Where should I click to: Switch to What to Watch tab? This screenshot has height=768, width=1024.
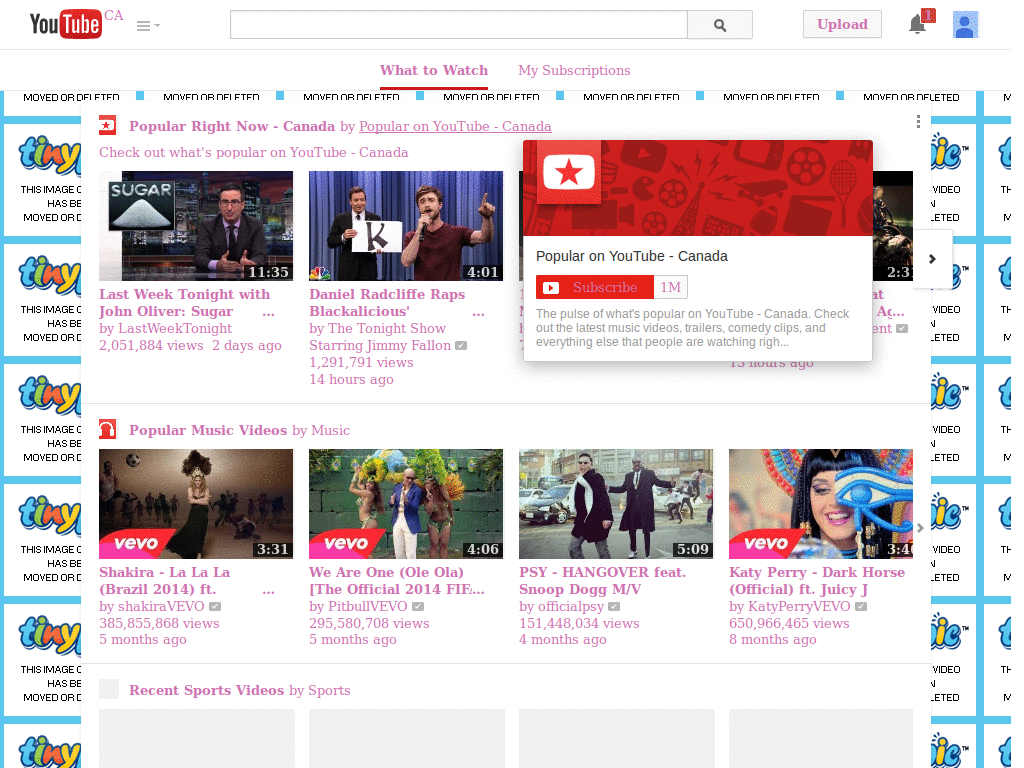[434, 70]
